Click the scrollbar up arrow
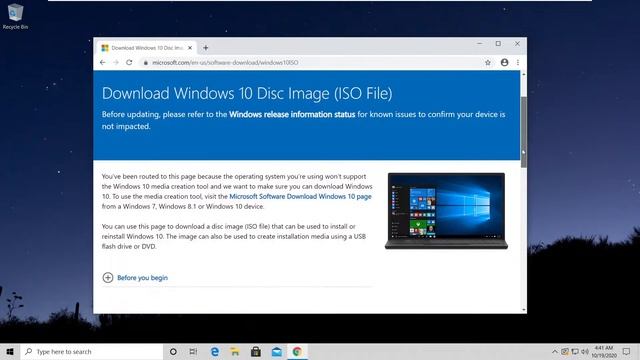 [524, 74]
